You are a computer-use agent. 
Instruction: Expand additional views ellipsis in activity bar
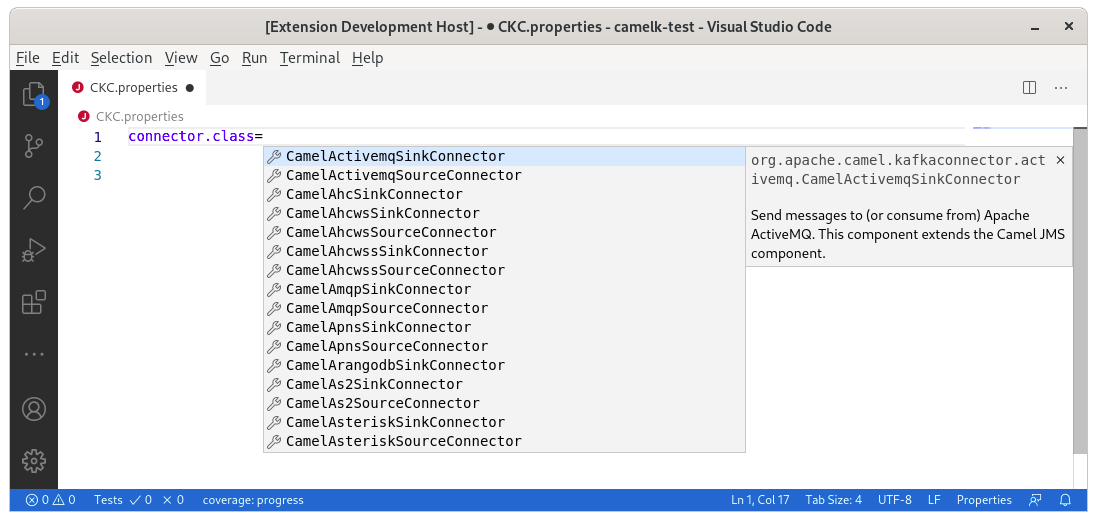point(34,354)
